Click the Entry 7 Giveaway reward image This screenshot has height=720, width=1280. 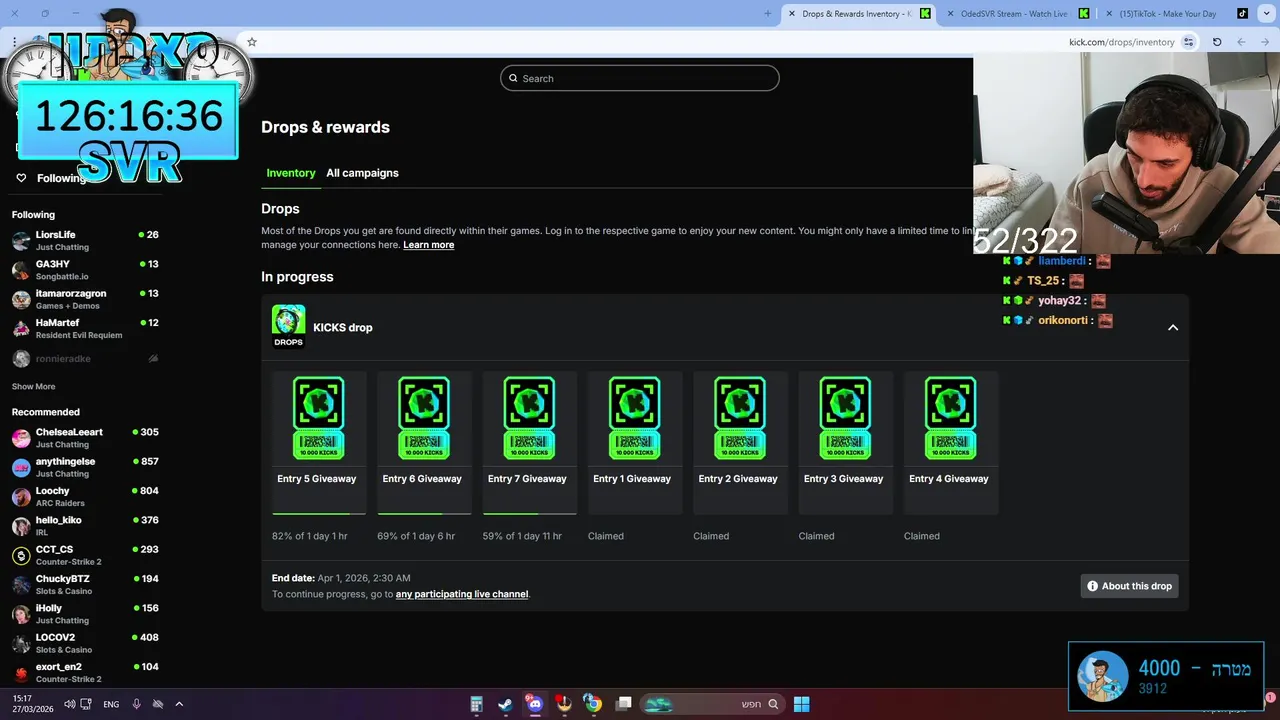pos(529,418)
